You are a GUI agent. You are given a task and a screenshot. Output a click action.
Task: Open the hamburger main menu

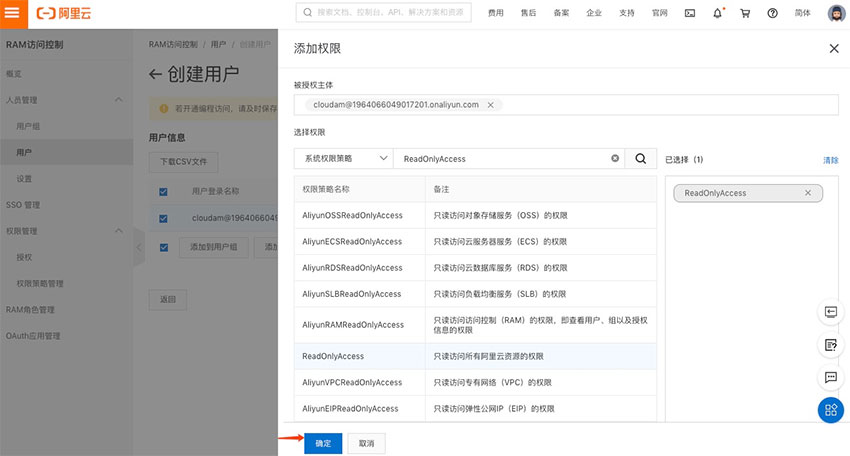[x=13, y=13]
